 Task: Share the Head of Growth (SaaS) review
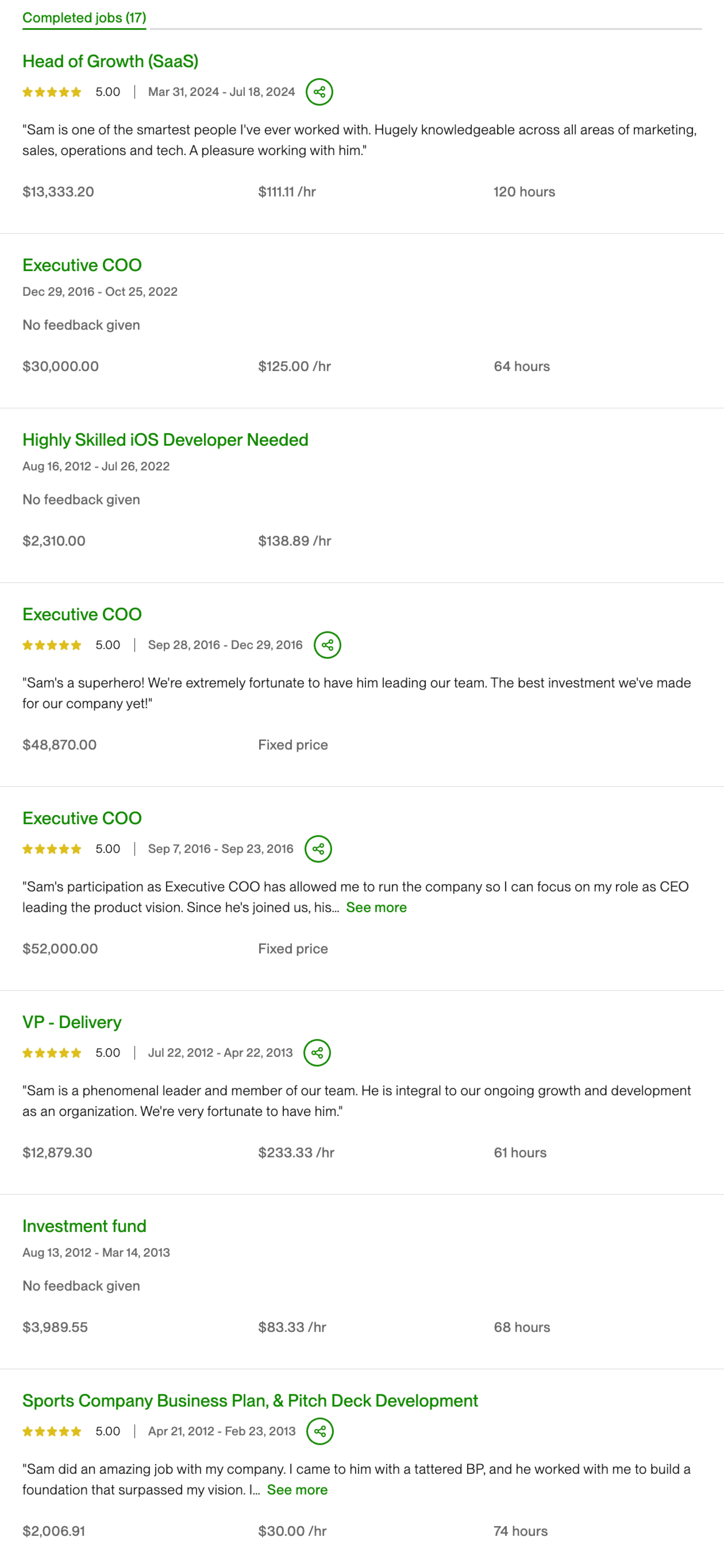pos(319,92)
